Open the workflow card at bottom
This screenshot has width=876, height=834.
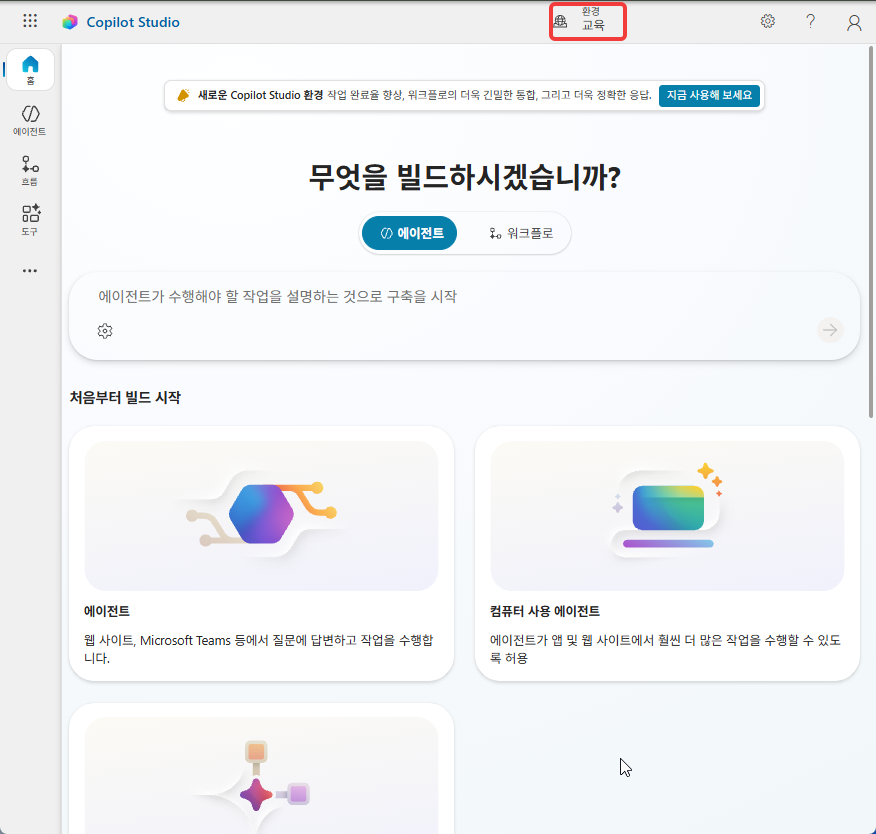coord(261,769)
